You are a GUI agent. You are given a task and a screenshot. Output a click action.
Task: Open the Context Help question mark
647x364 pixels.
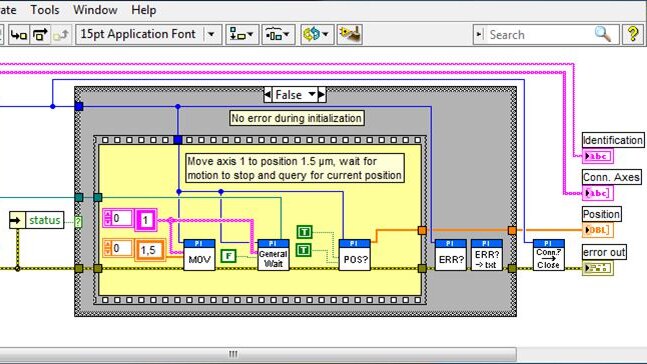(633, 34)
